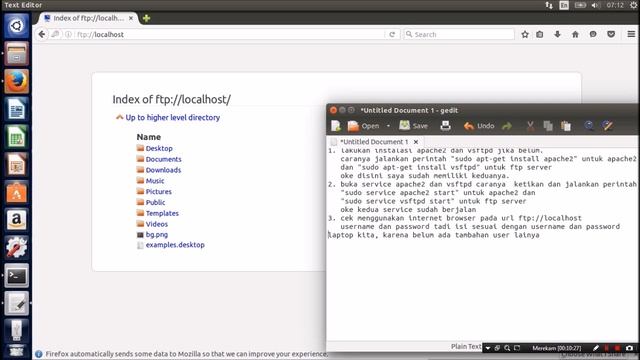Screen dimensions: 640x360
Task: Launch LibreOffice Writer from launcher
Action: click(16, 109)
